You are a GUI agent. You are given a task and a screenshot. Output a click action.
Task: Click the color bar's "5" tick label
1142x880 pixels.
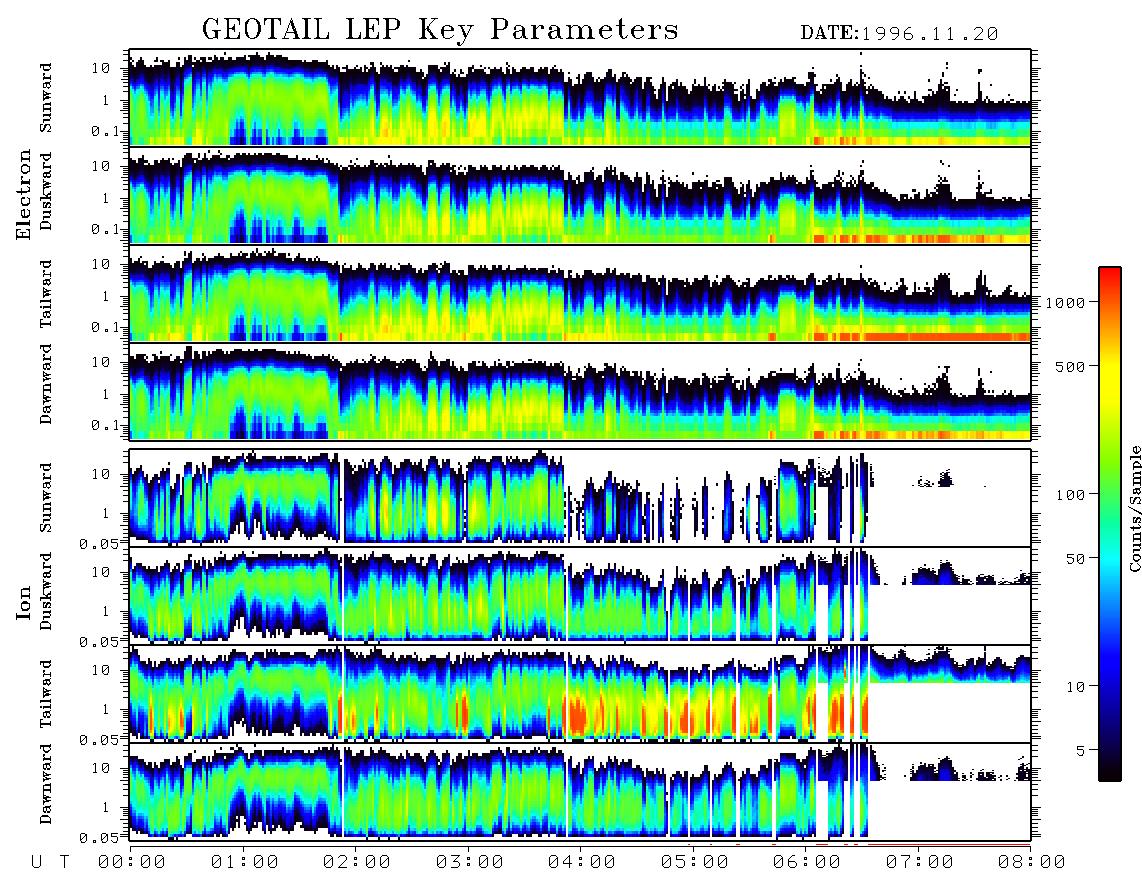pyautogui.click(x=1080, y=750)
